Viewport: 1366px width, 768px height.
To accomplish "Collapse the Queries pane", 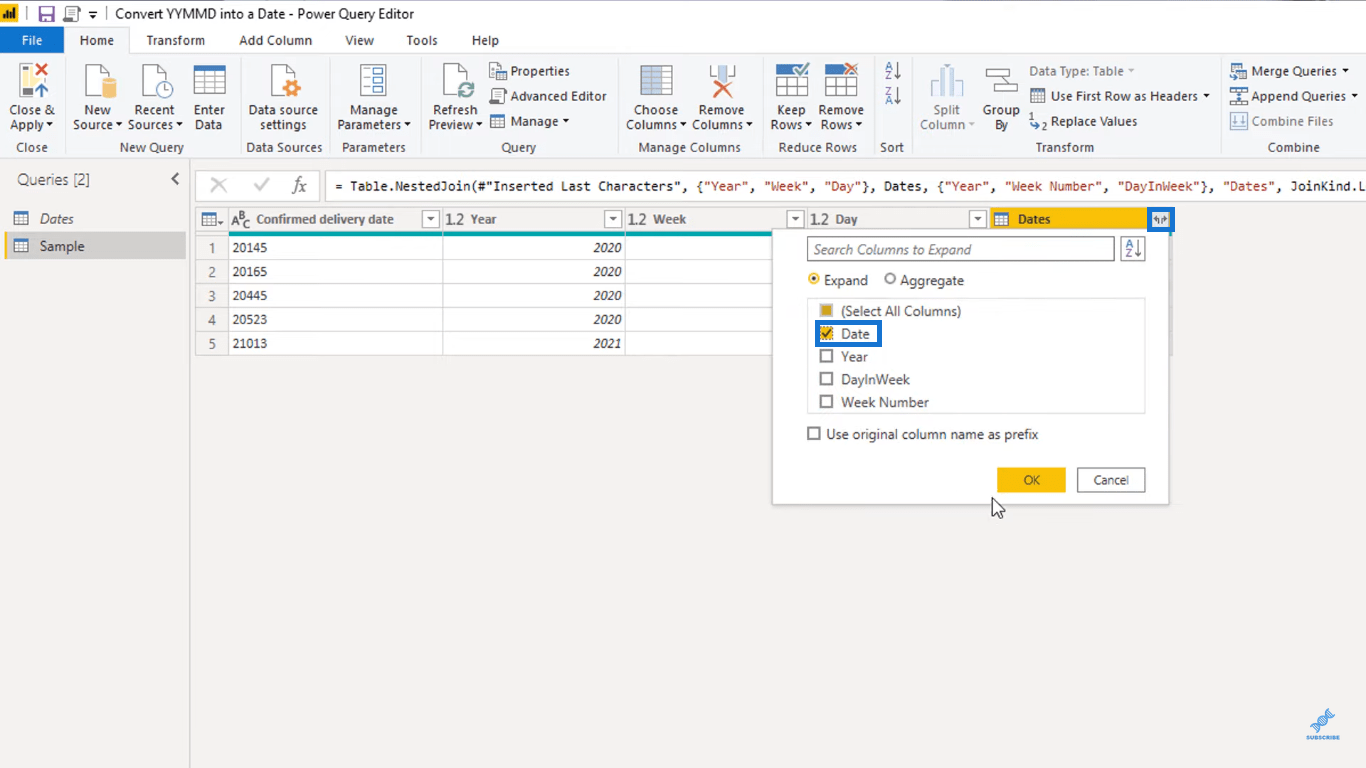I will 175,179.
